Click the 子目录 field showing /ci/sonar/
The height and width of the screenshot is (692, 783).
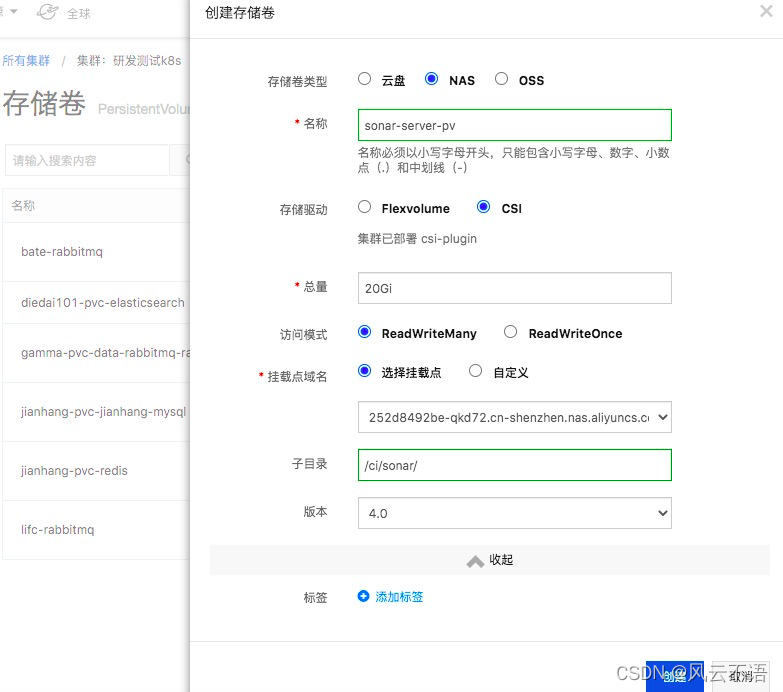(x=515, y=465)
